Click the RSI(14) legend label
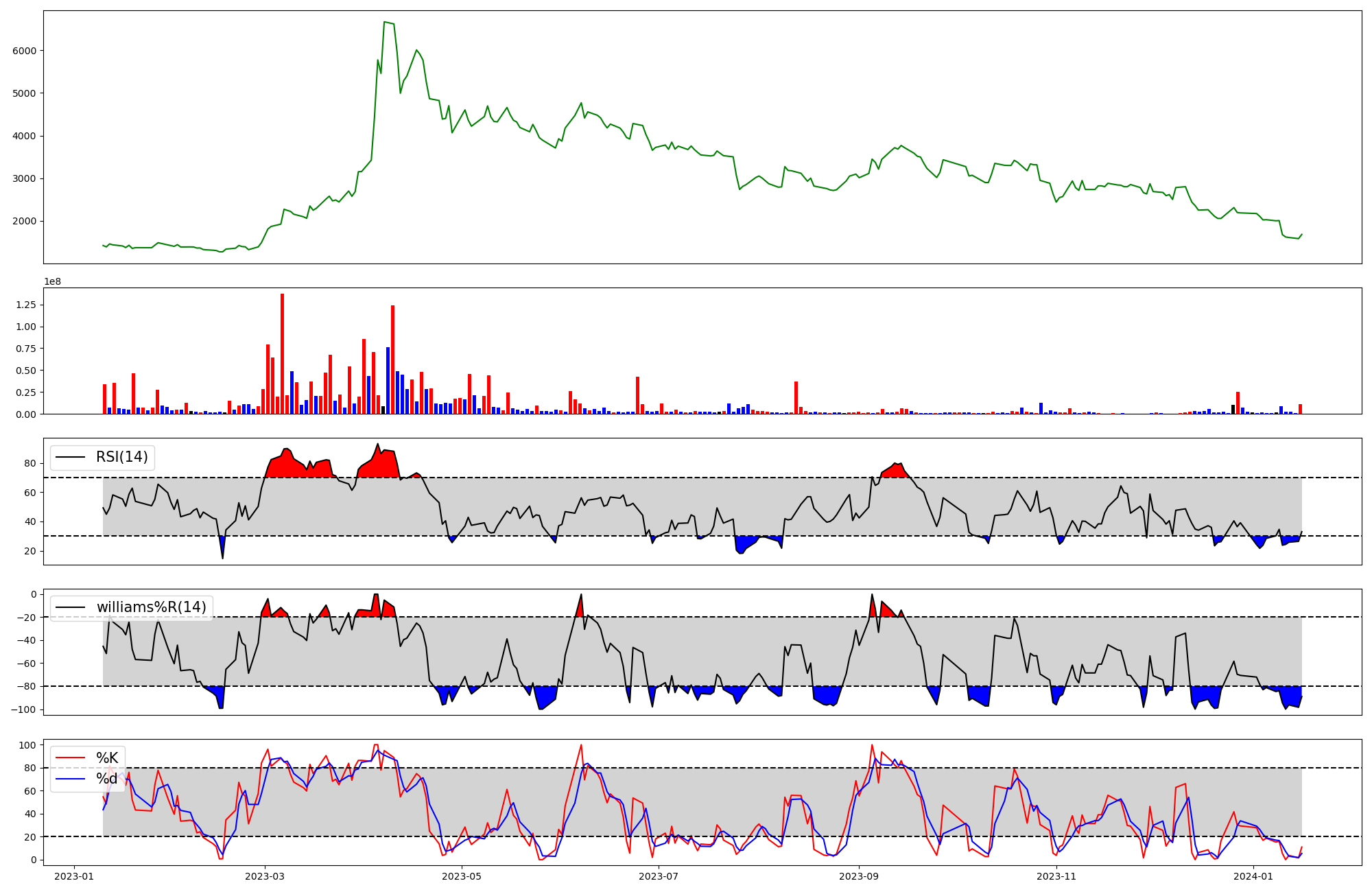Image resolution: width=1372 pixels, height=892 pixels. [x=121, y=457]
